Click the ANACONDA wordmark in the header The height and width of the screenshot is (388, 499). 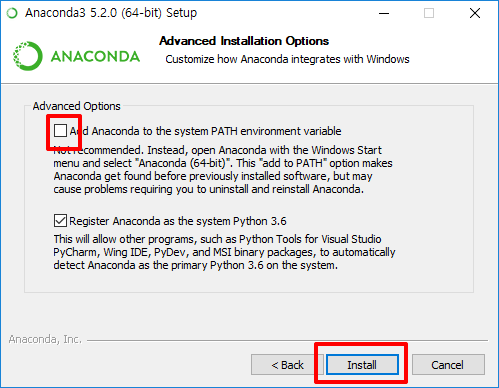pyautogui.click(x=95, y=56)
